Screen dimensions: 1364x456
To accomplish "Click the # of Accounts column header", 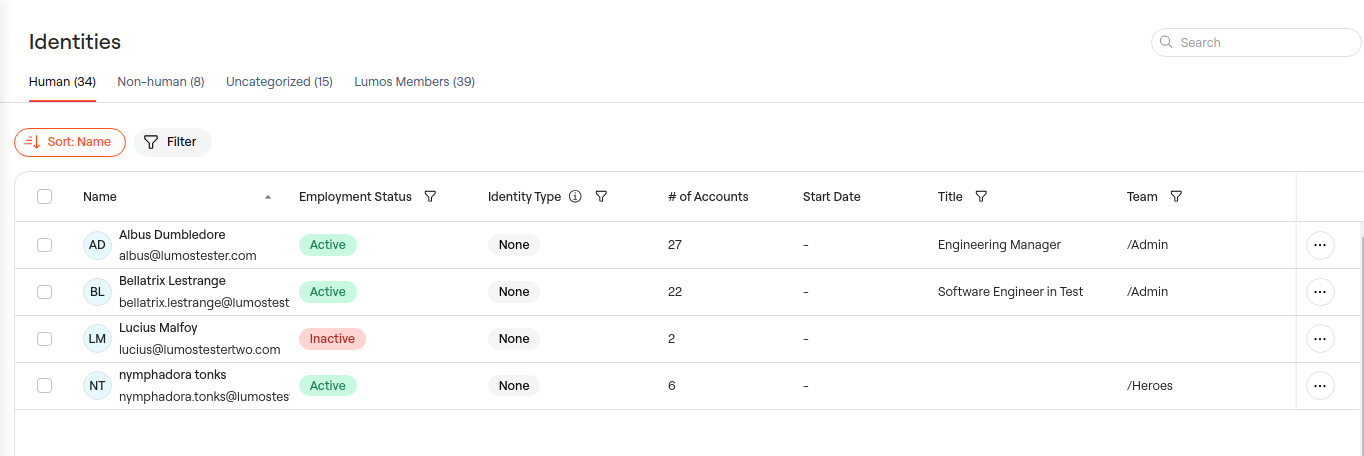I will pyautogui.click(x=708, y=197).
